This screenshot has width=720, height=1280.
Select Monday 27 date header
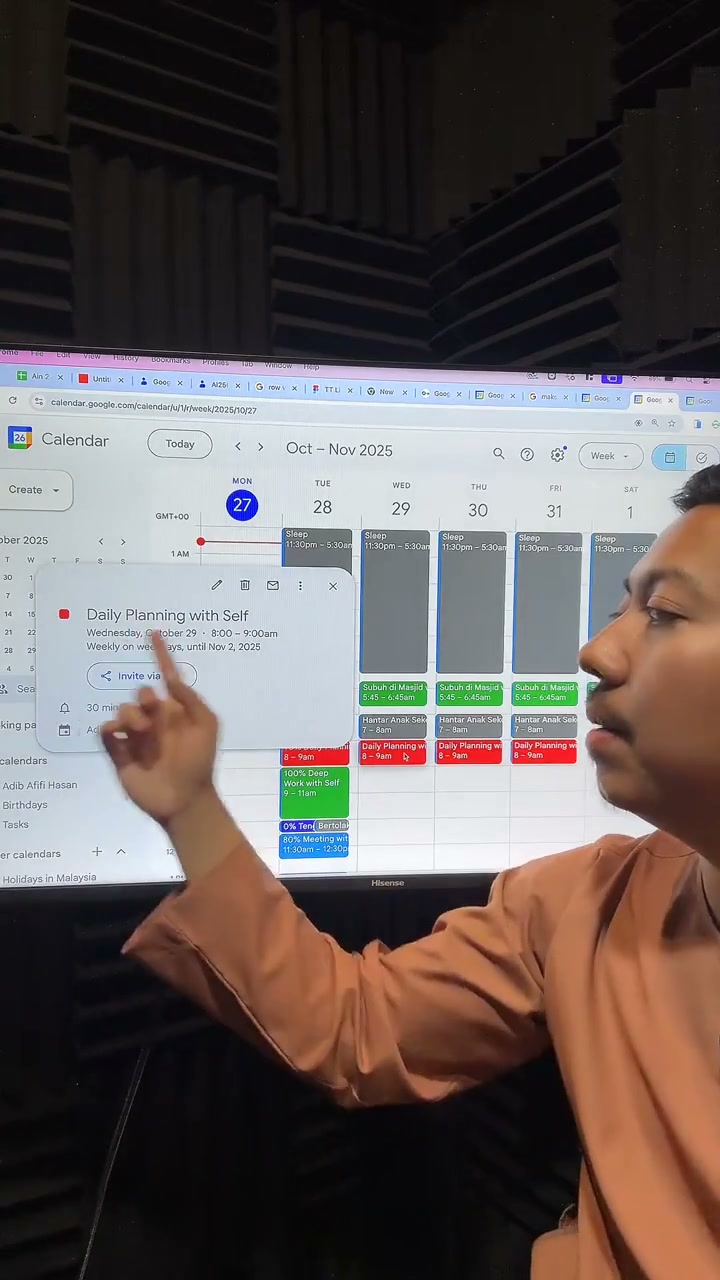(x=242, y=505)
